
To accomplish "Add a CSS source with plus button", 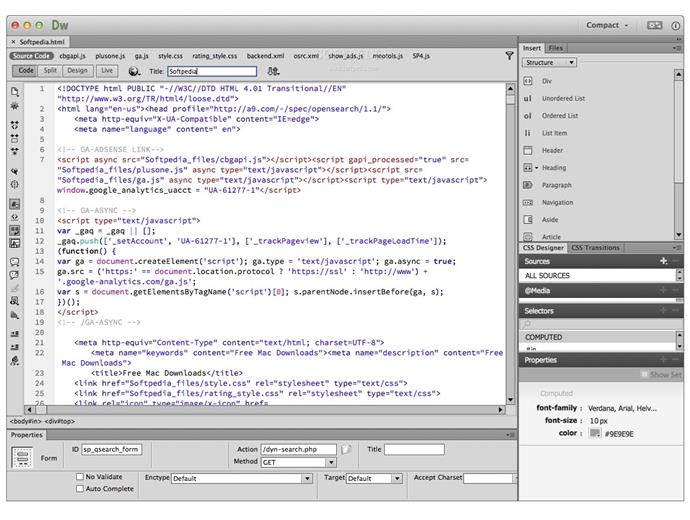I will 664,261.
